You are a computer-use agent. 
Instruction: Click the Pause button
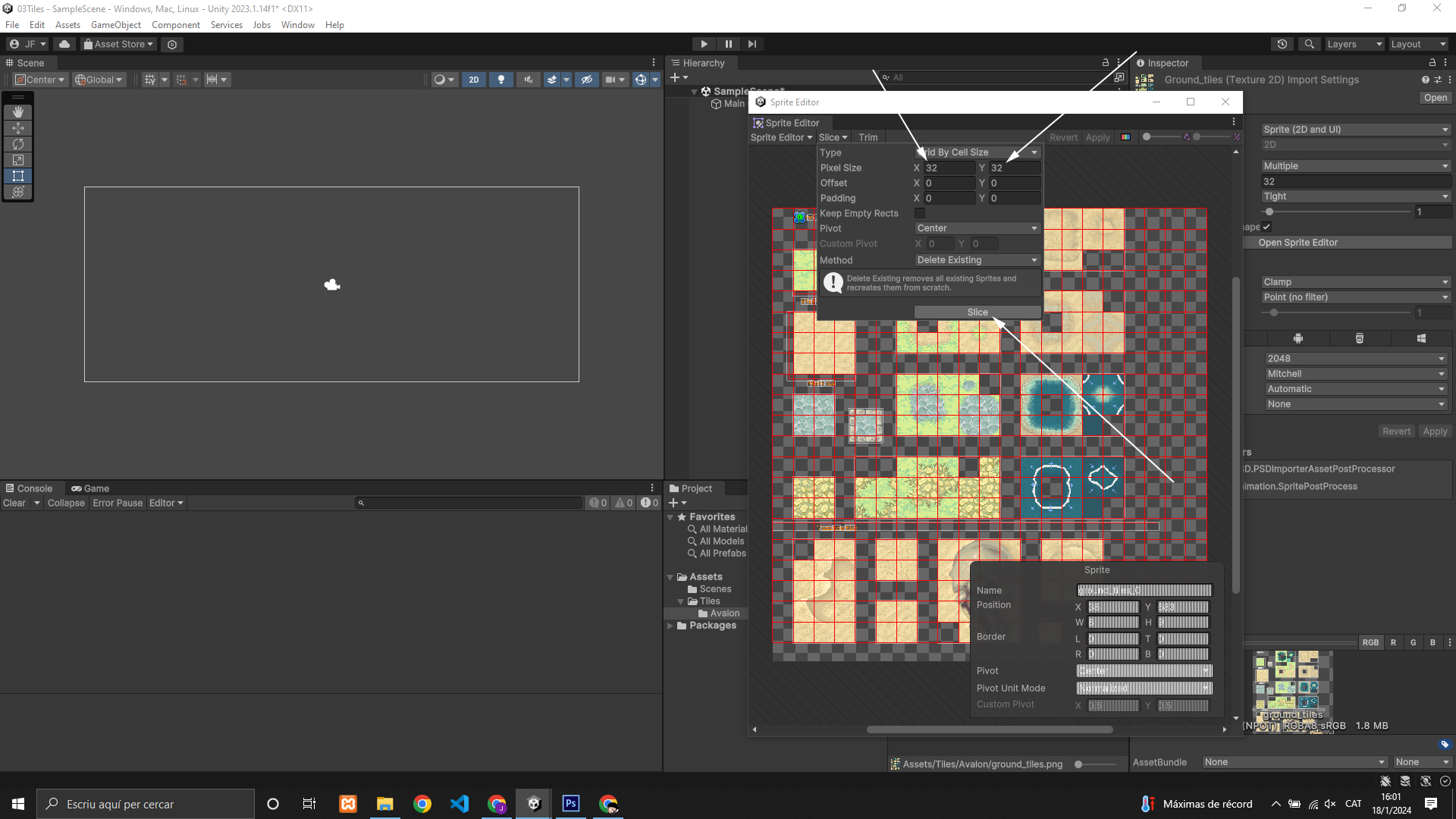click(x=728, y=44)
